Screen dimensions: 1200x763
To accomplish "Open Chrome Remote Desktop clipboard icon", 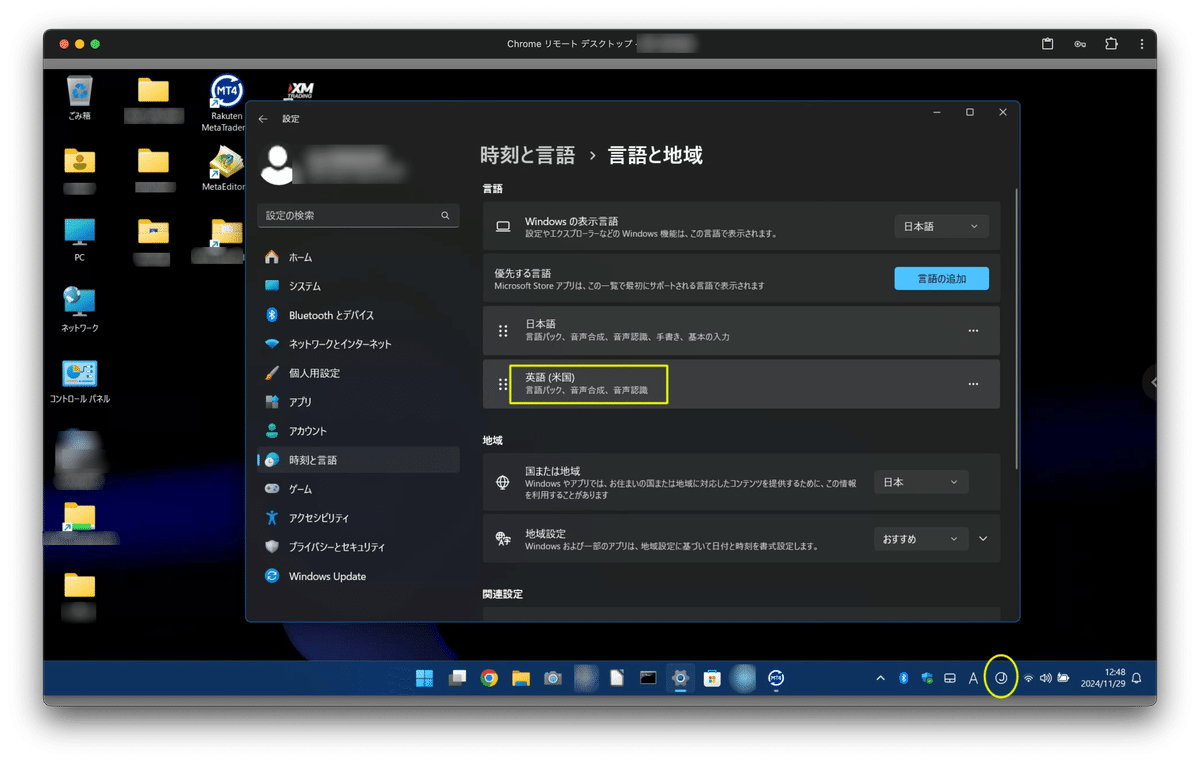I will 1047,44.
